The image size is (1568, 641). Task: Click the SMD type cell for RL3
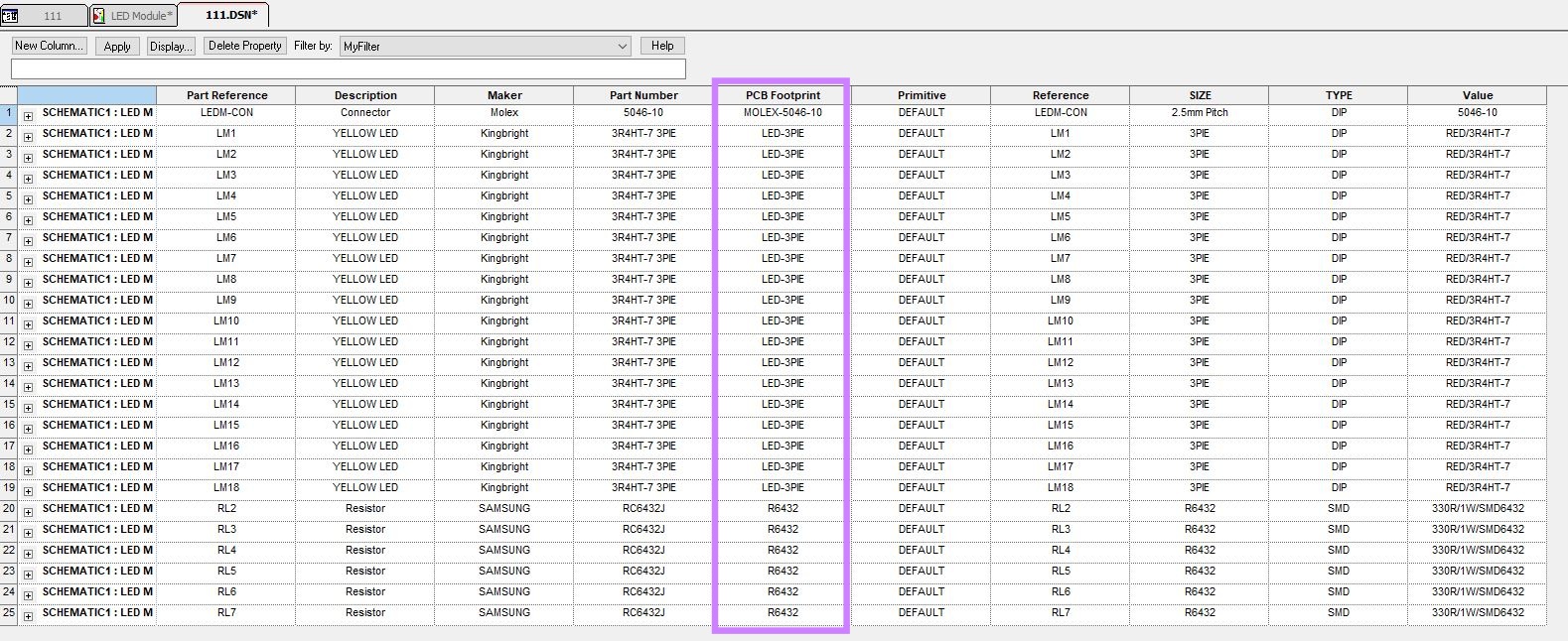[1339, 530]
